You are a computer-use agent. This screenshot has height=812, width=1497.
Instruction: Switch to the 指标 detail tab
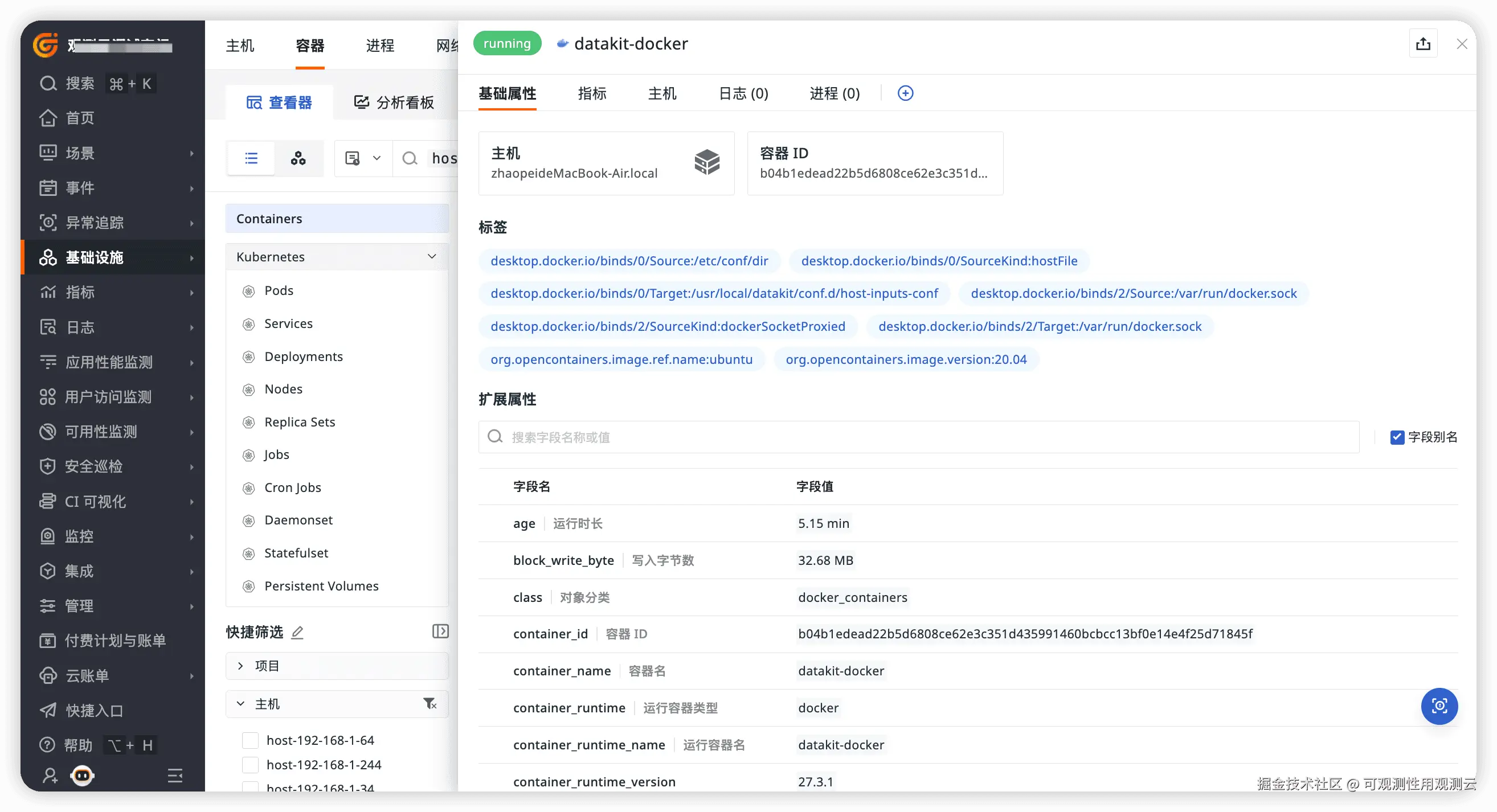coord(592,93)
